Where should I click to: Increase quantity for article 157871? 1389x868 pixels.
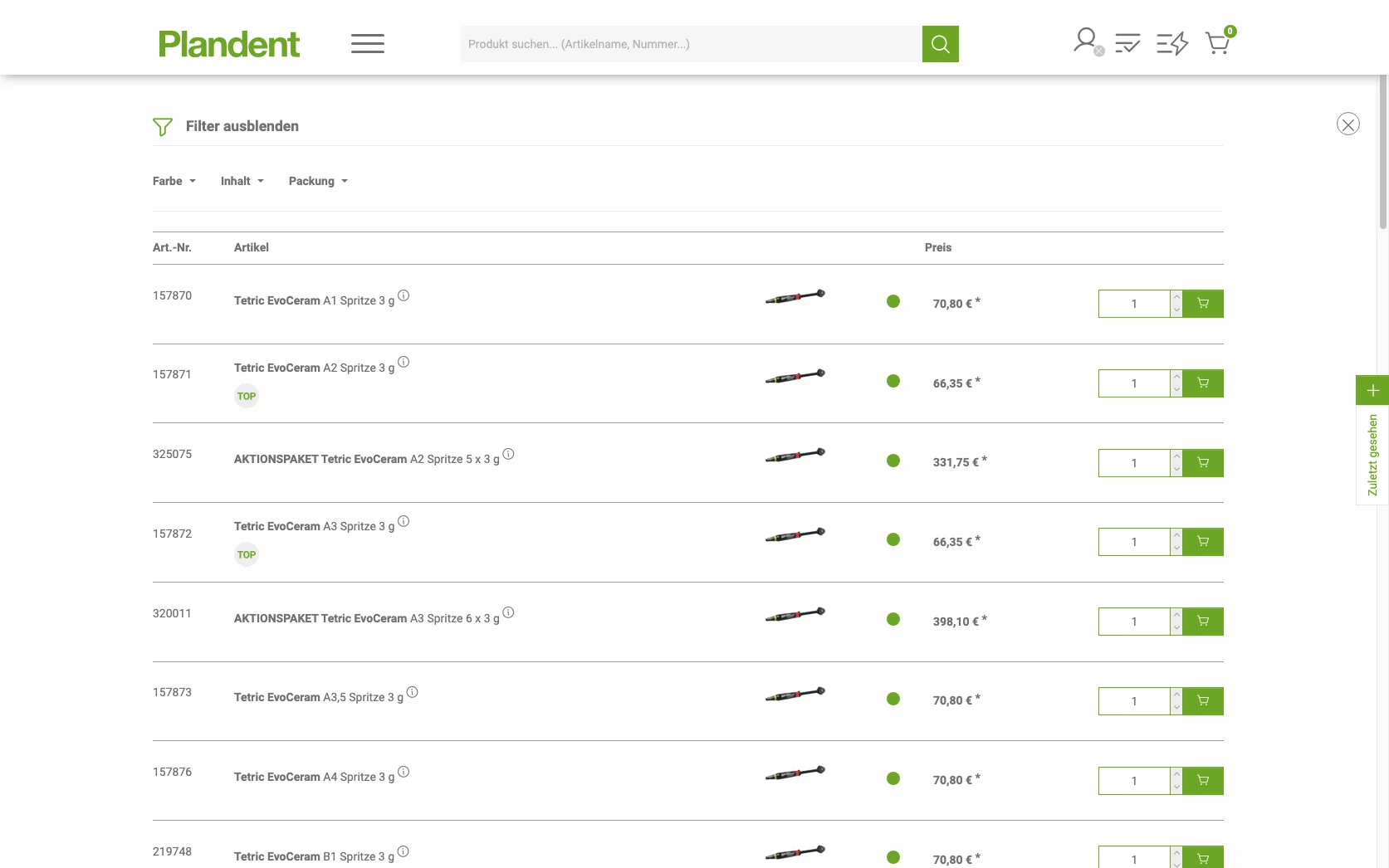coord(1176,377)
